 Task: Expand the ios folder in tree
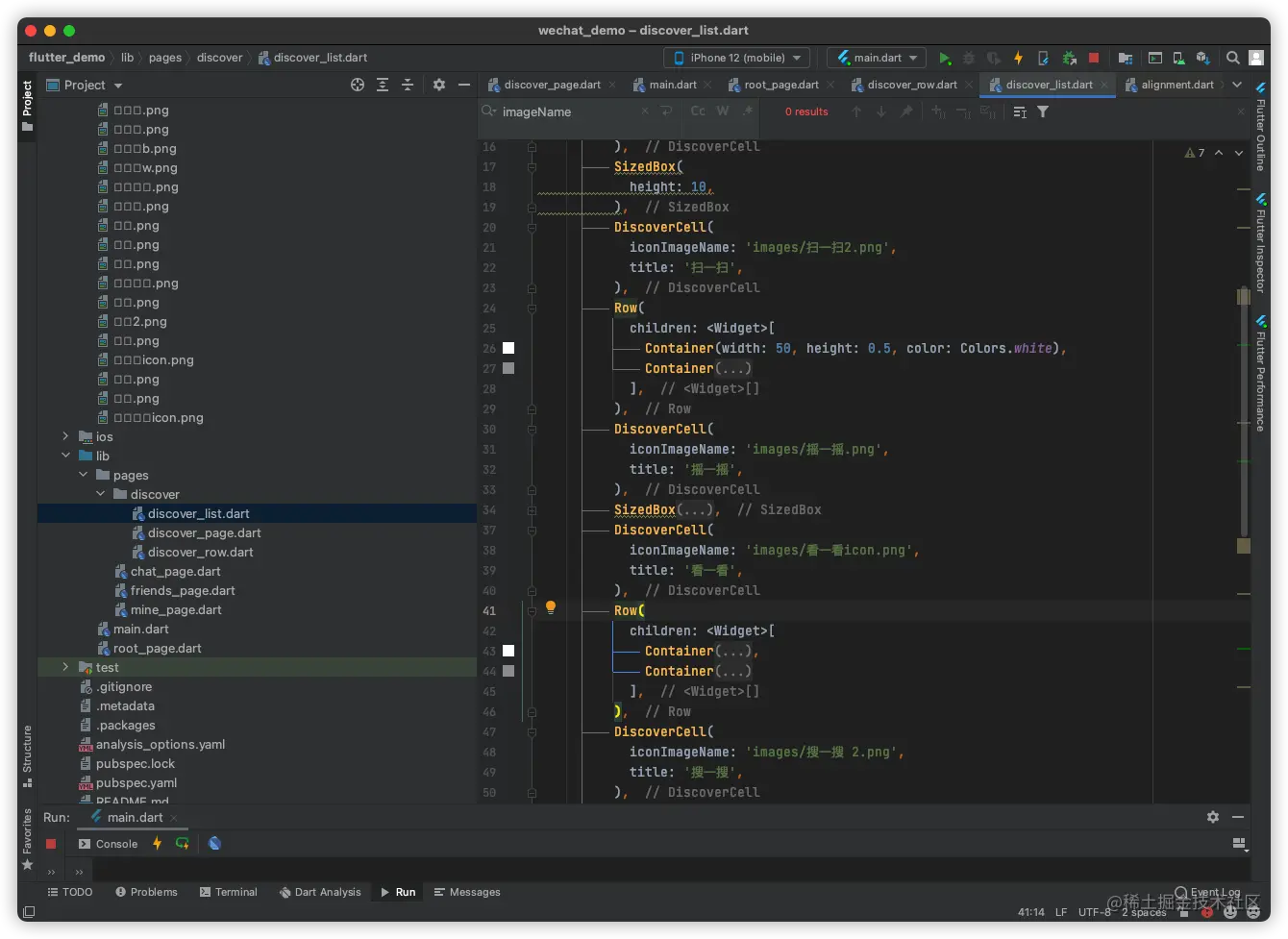(x=65, y=436)
